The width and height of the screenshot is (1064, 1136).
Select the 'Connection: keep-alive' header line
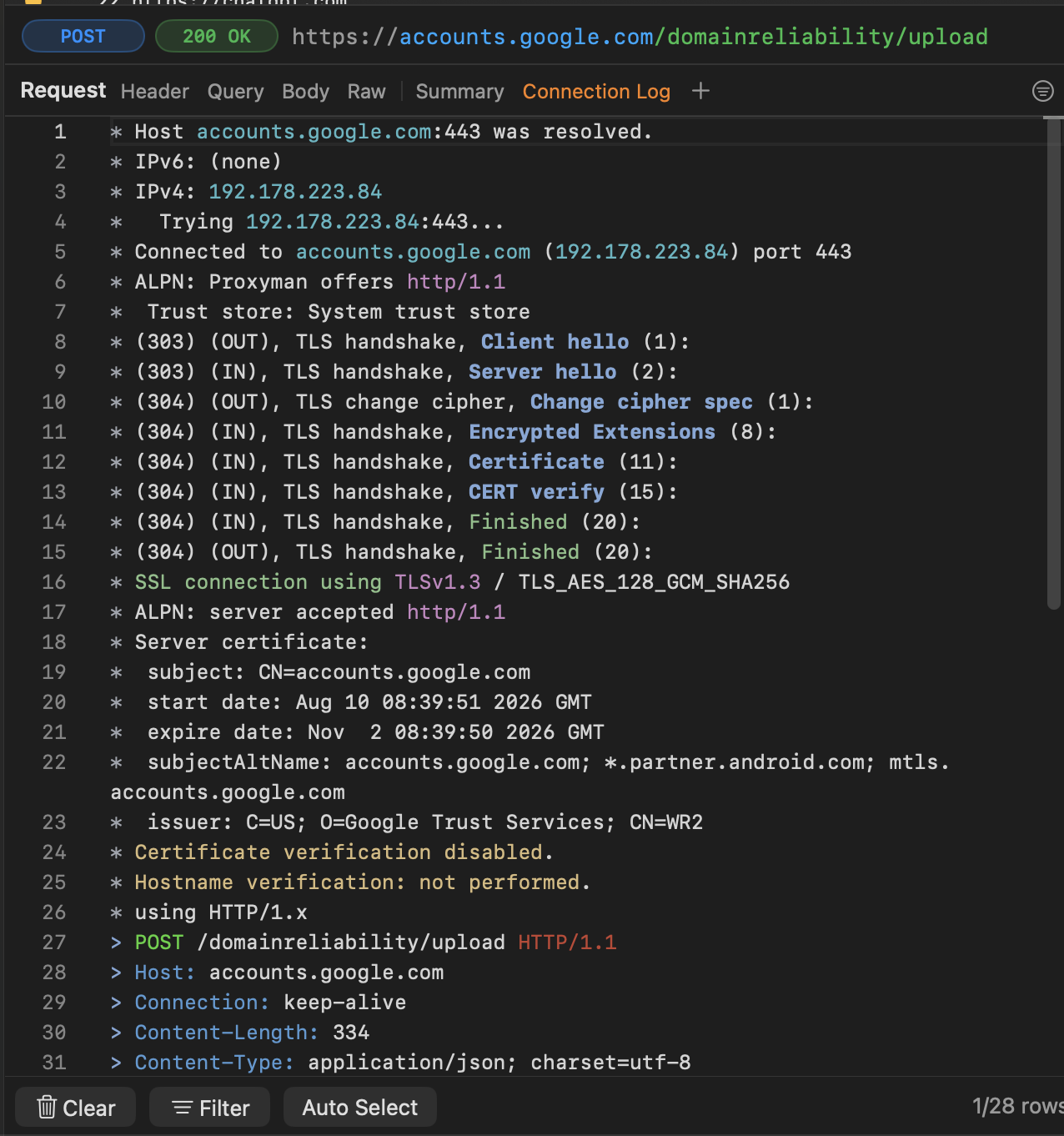tap(258, 1003)
